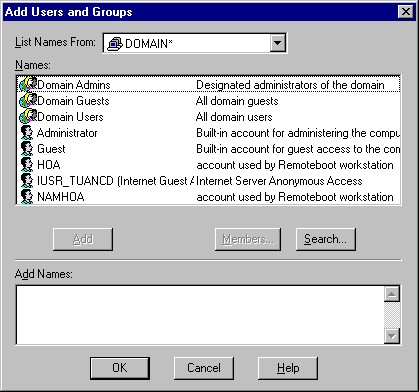
Task: Select IUSR_TUANCD Internet Guest account name
Action: (x=115, y=181)
